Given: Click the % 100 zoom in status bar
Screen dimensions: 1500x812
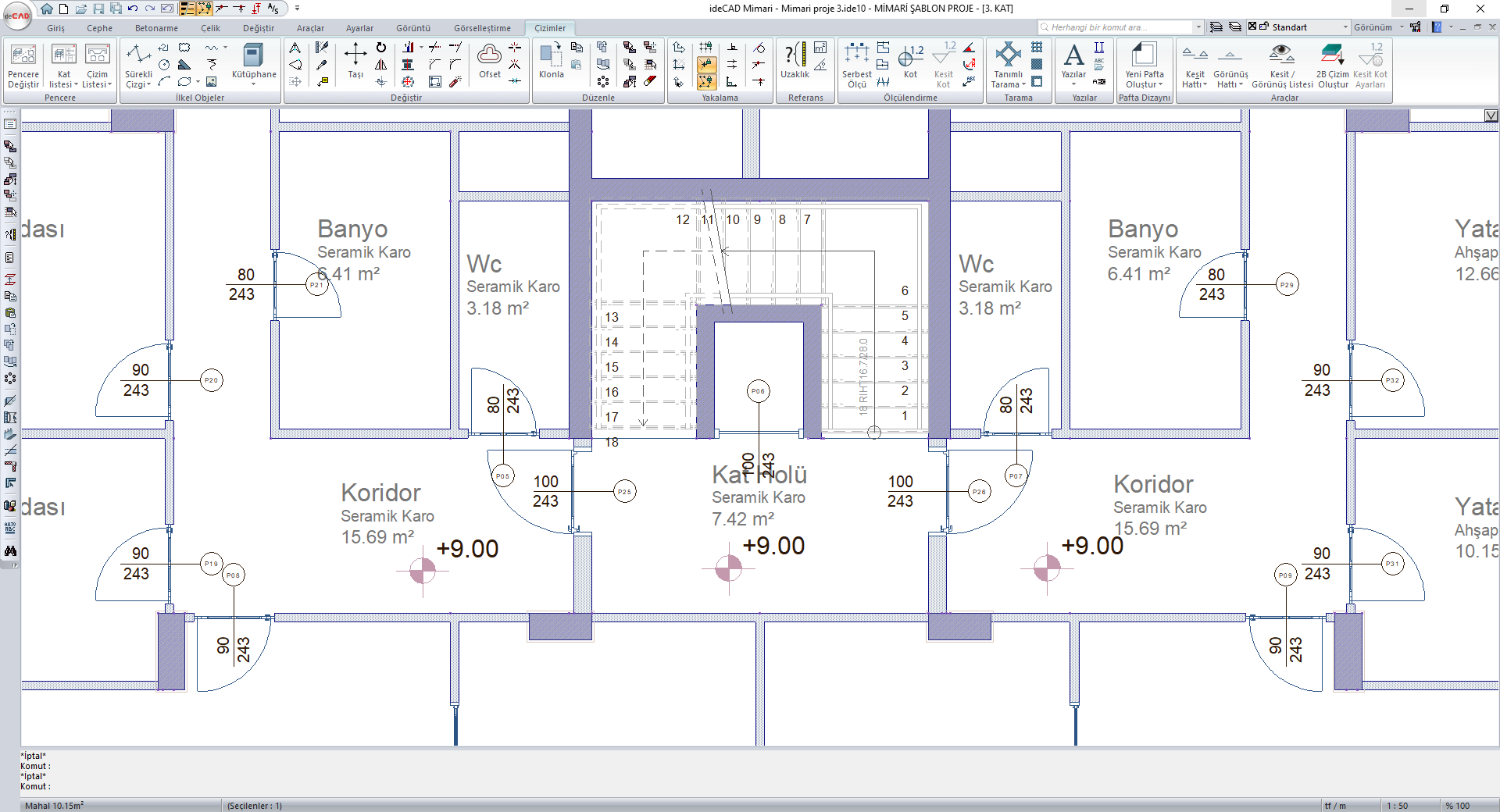Looking at the screenshot, I should click(1458, 806).
